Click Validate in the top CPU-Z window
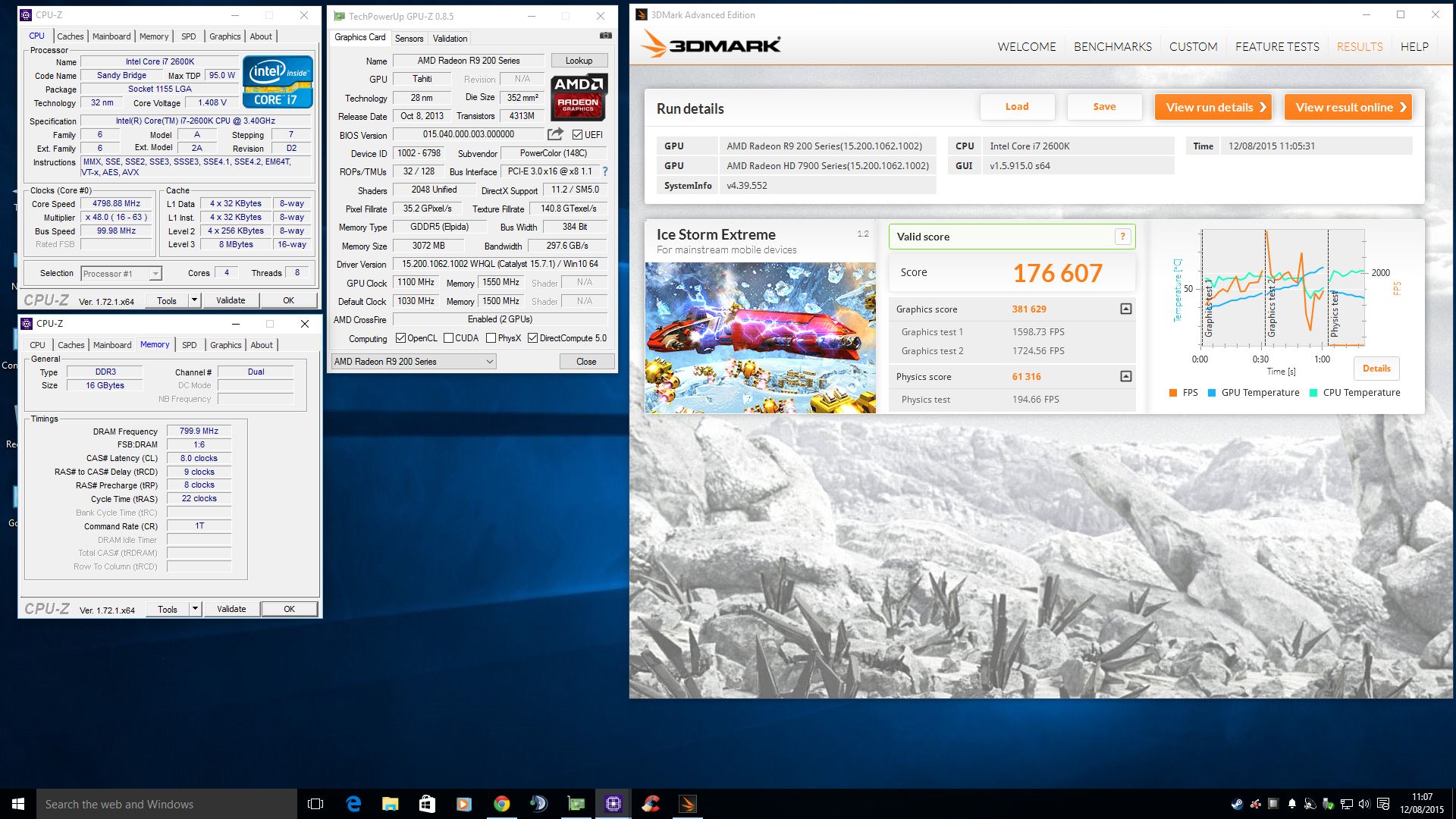Viewport: 1456px width, 819px height. click(231, 300)
